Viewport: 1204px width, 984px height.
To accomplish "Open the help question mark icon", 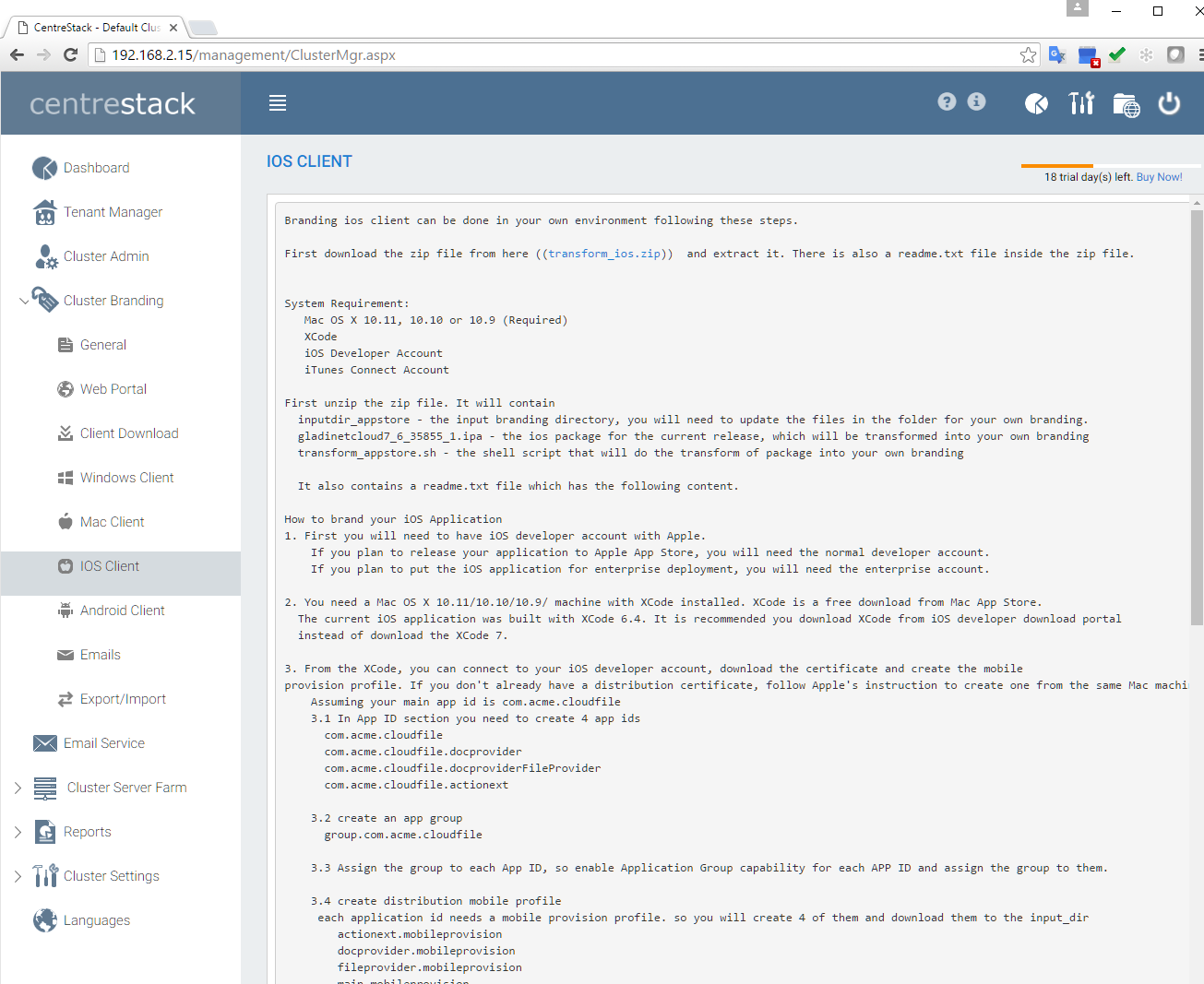I will tap(947, 101).
